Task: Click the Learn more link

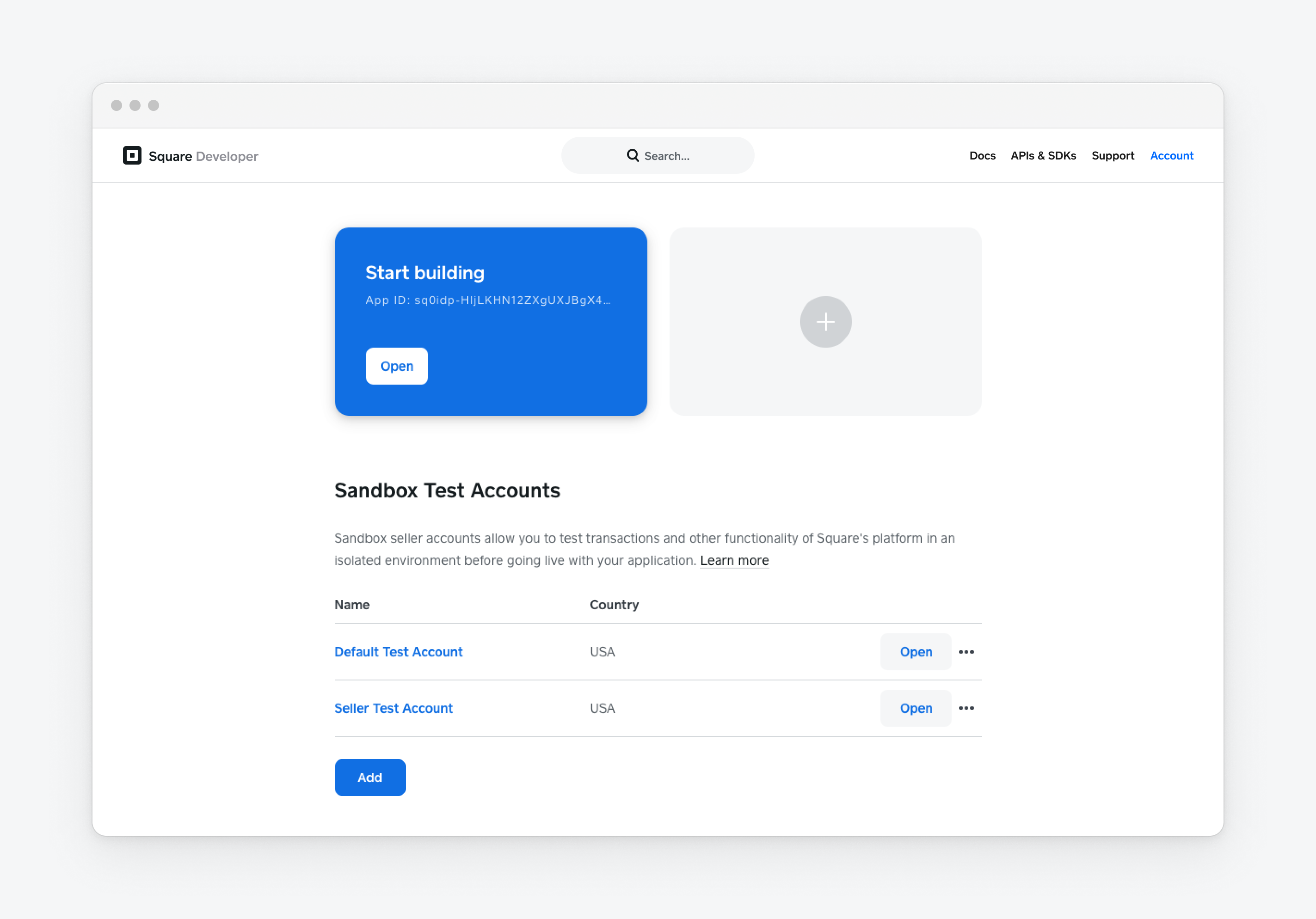Action: pyautogui.click(x=735, y=560)
